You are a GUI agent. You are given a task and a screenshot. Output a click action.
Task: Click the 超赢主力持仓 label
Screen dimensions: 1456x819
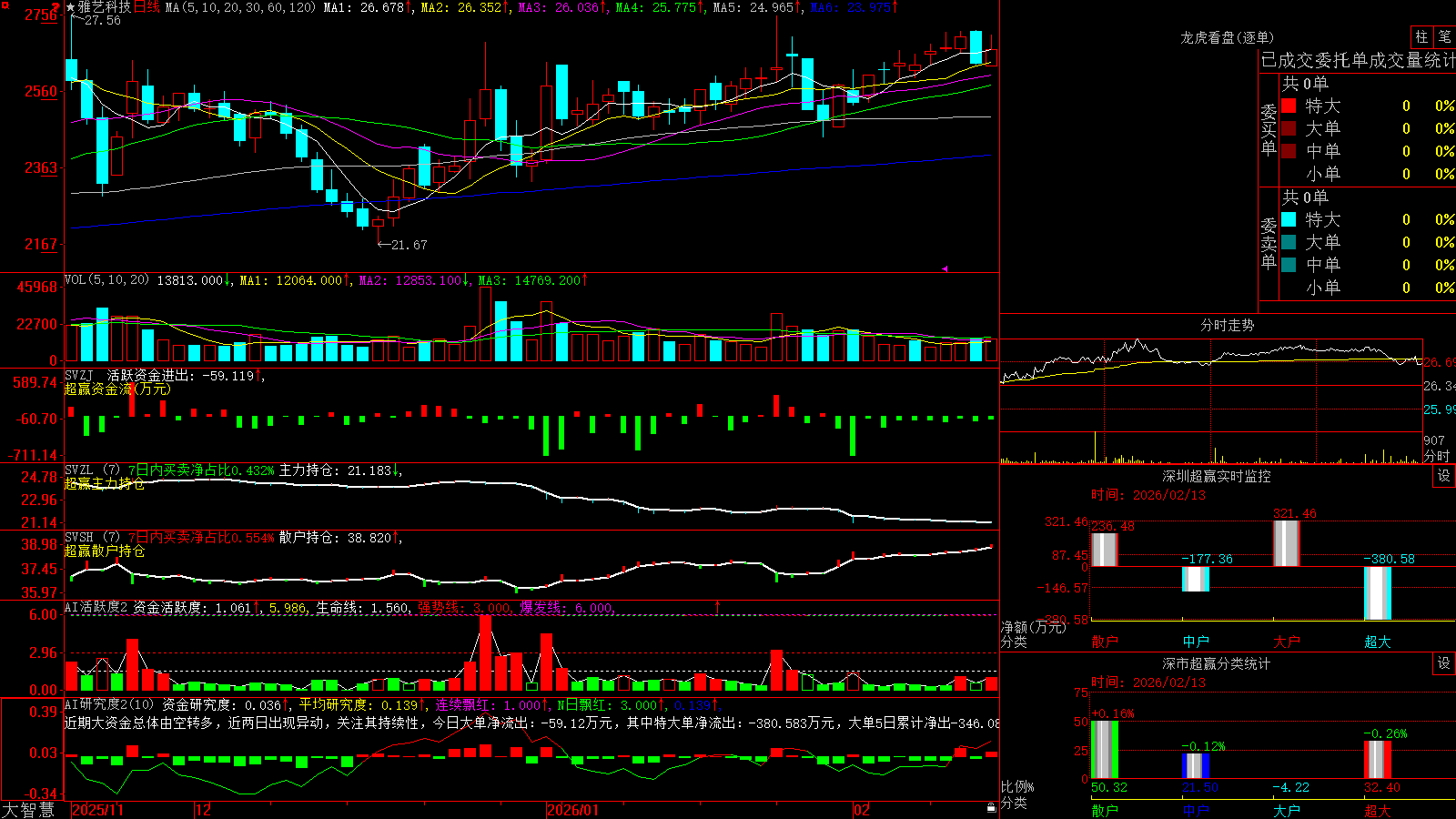pyautogui.click(x=104, y=483)
